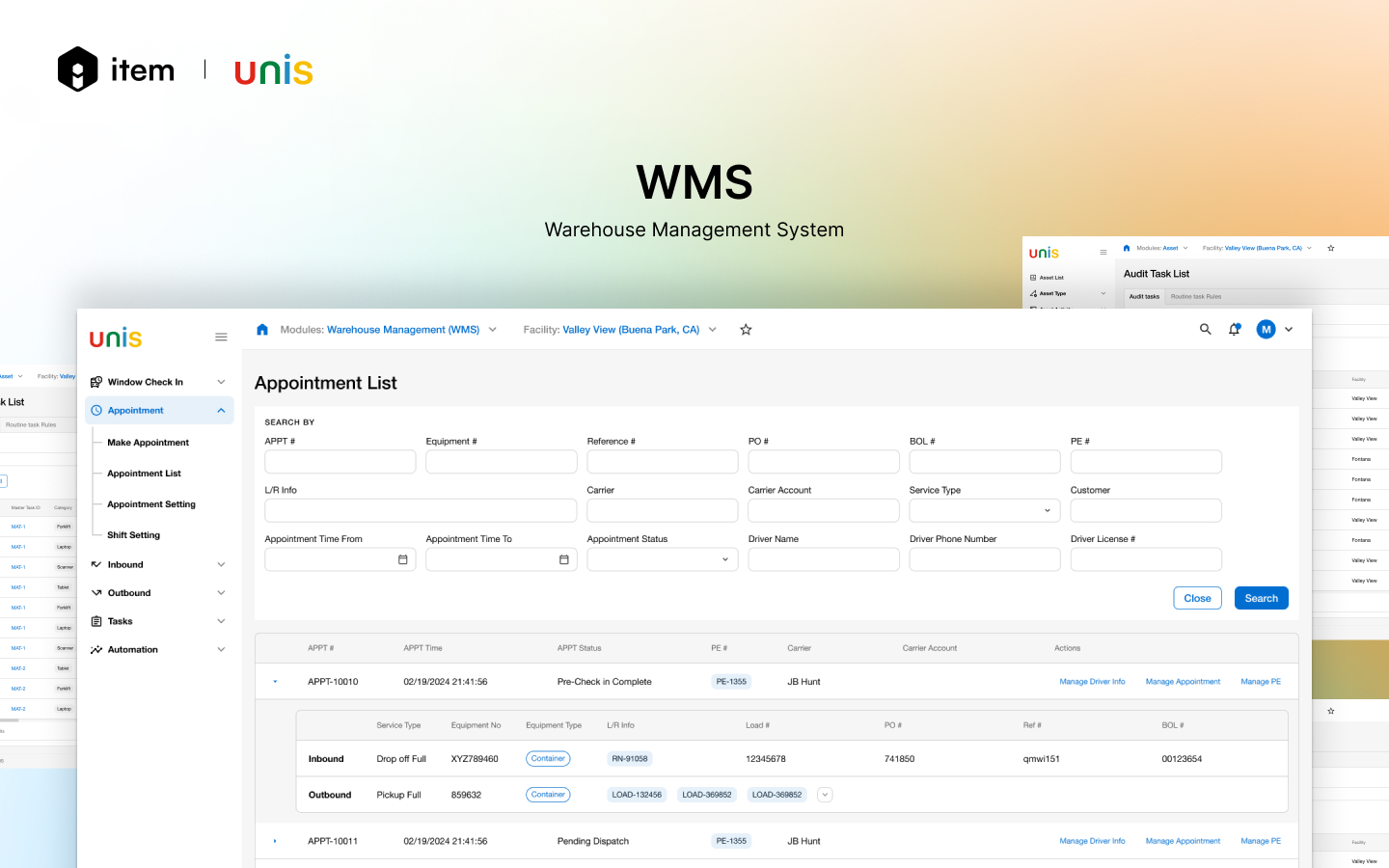Click the hamburger menu icon beside unis logo

221,337
